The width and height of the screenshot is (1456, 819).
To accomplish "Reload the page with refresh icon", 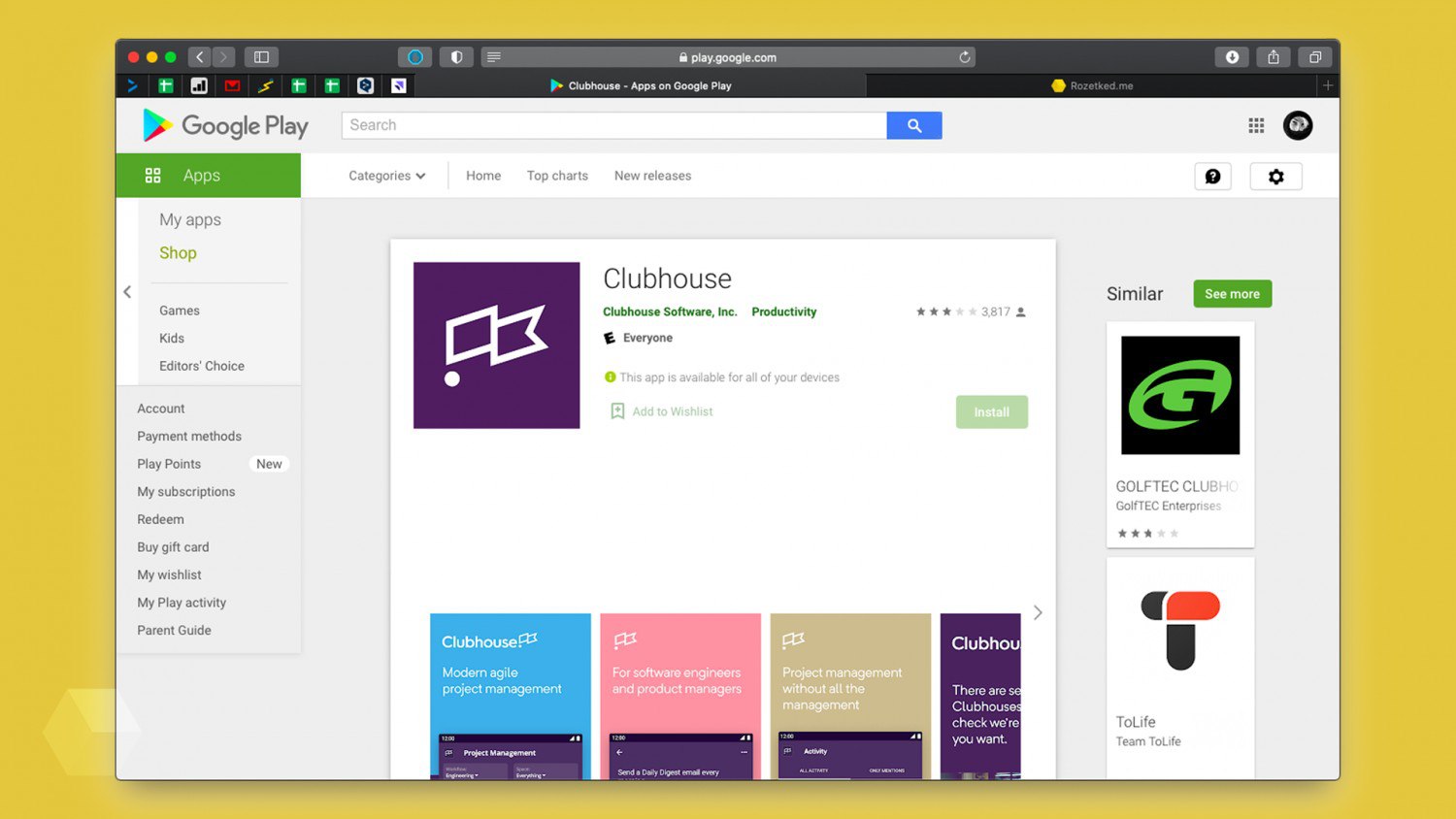I will tap(964, 57).
